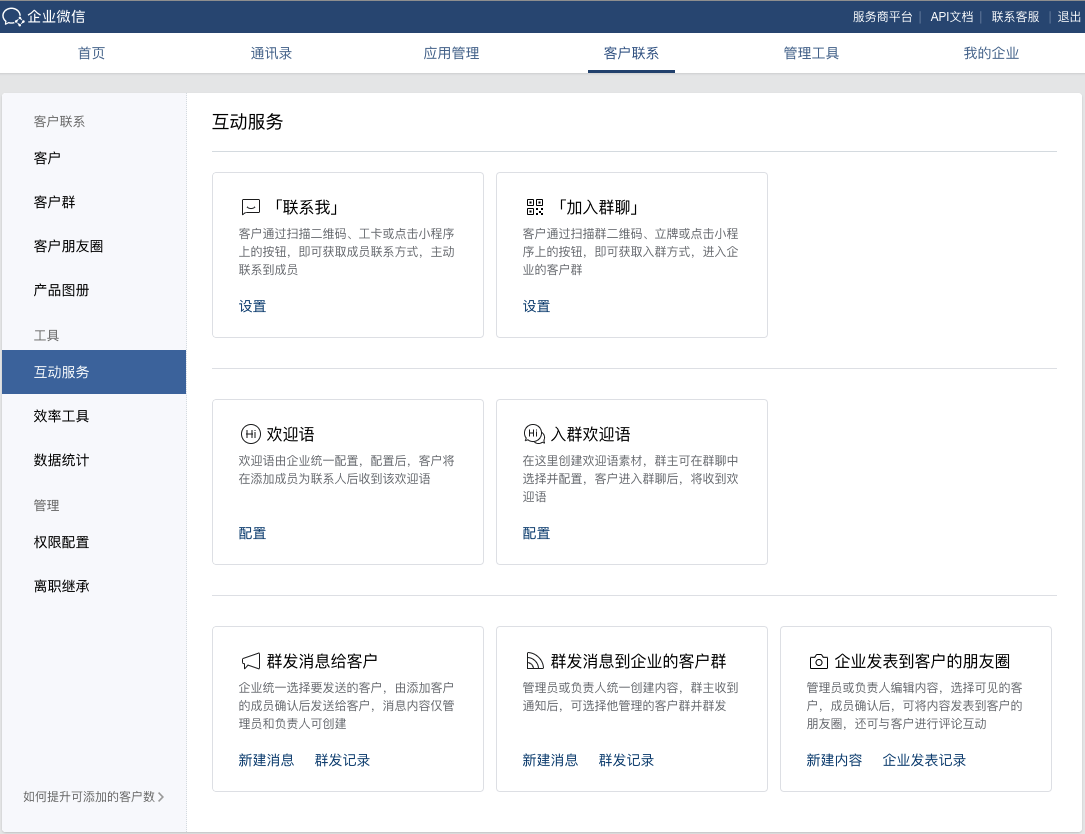This screenshot has width=1085, height=834.
Task: Click the 群发消息到企业的客户群 broadcast icon
Action: pyautogui.click(x=535, y=661)
